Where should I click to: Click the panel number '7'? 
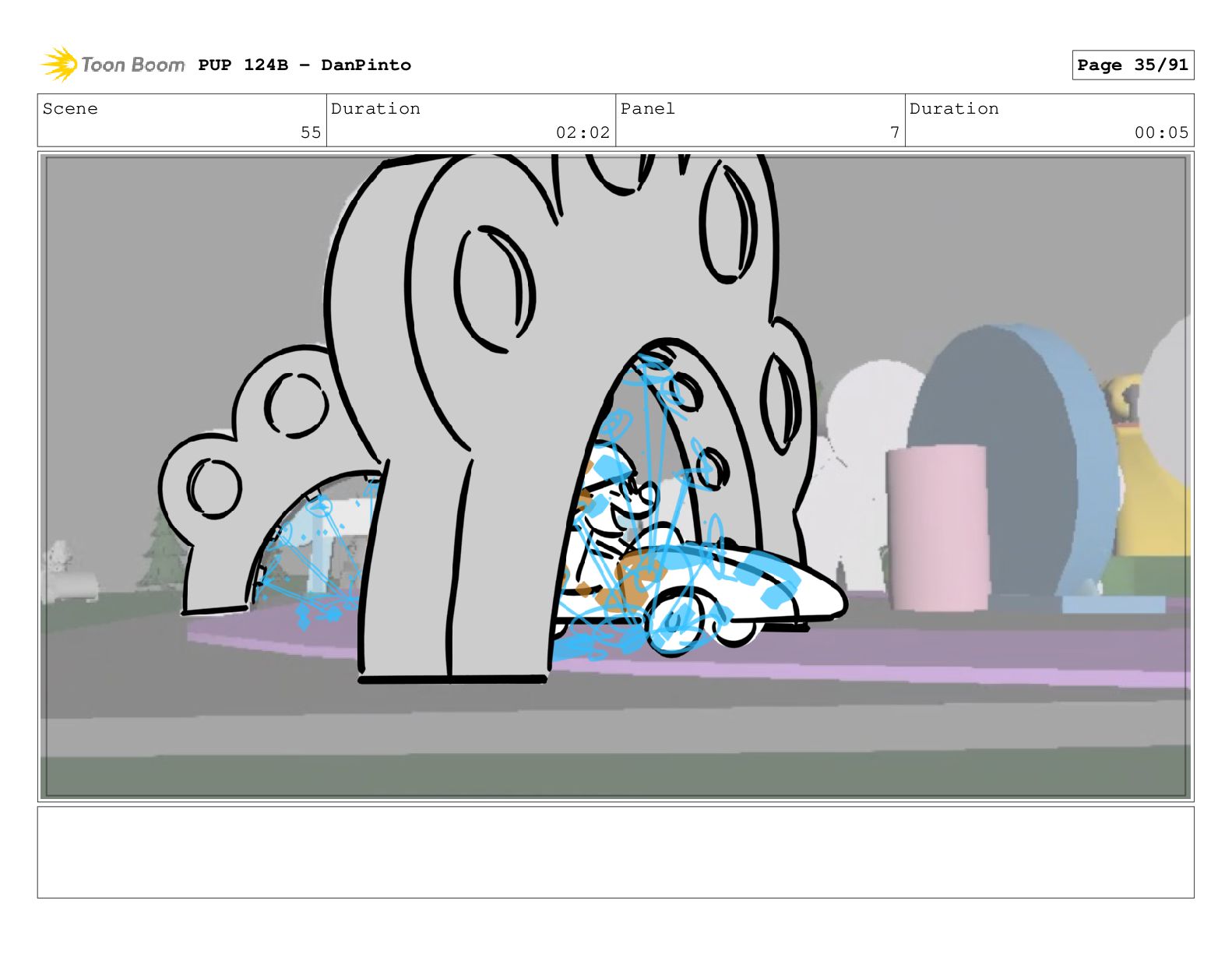coord(895,132)
